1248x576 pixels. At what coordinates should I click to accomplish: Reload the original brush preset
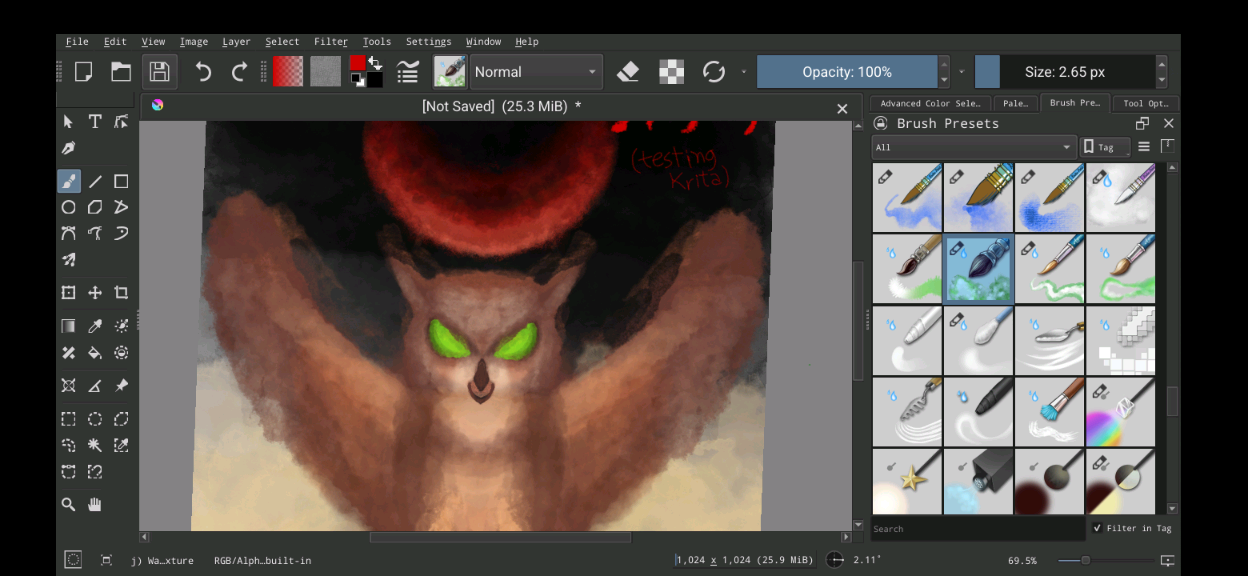tap(714, 71)
